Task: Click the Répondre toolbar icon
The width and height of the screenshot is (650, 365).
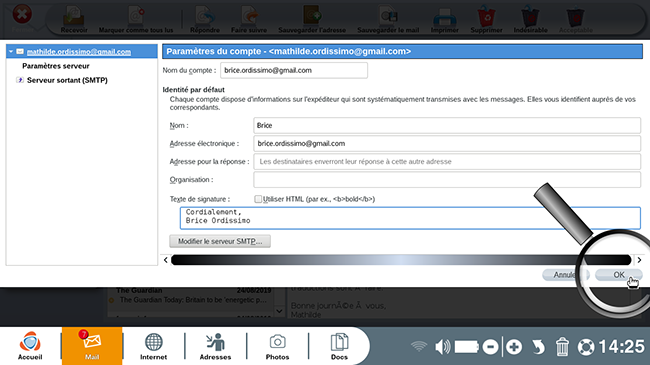Action: tap(205, 17)
